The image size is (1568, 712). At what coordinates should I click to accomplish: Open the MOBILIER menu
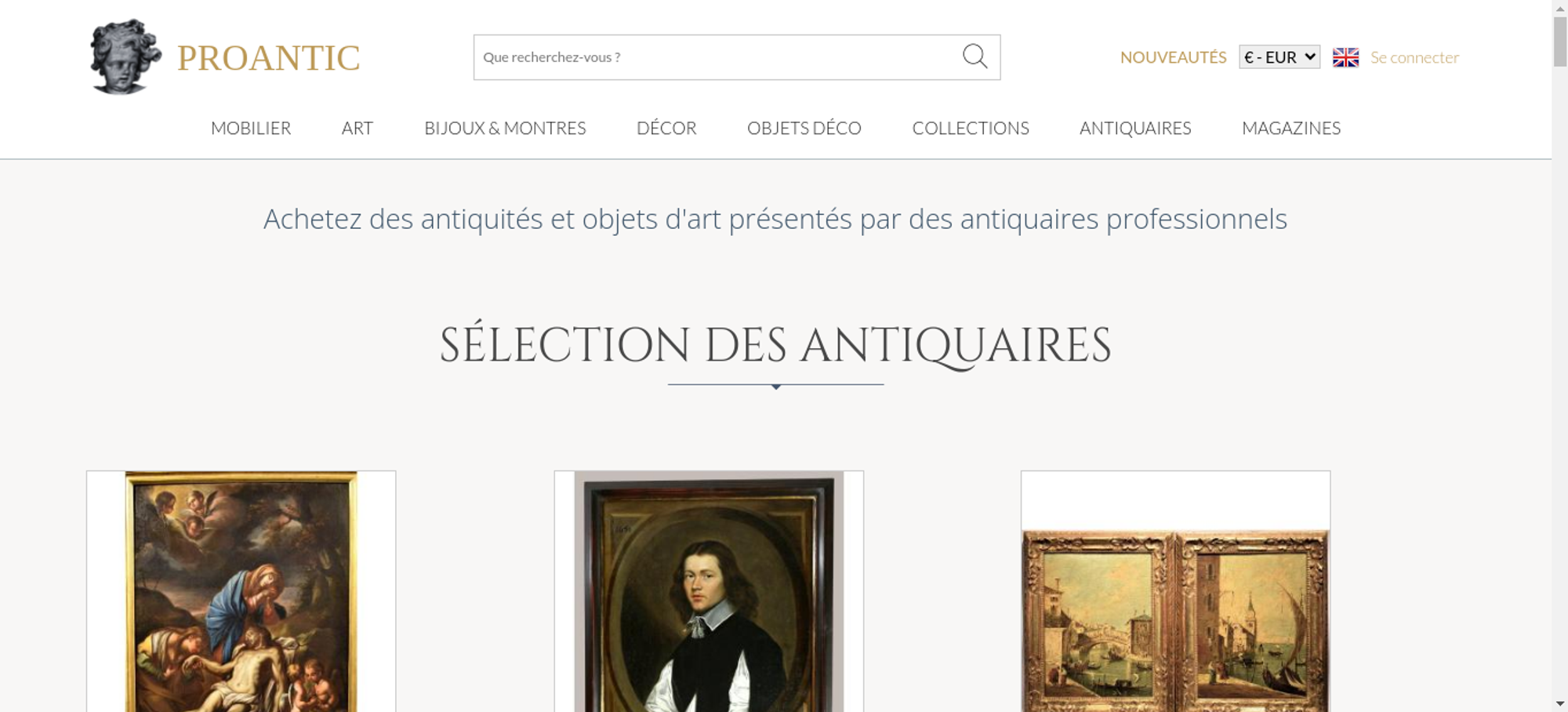251,128
